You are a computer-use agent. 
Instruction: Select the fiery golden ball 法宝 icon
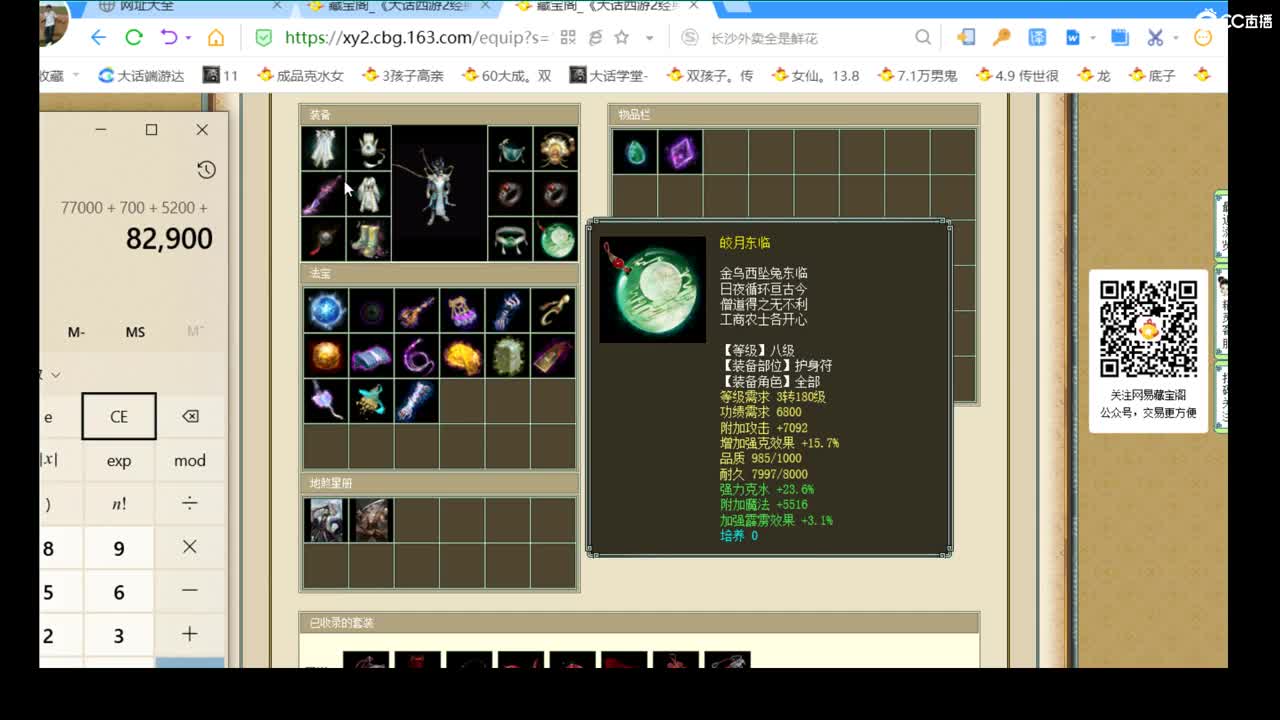(x=326, y=356)
